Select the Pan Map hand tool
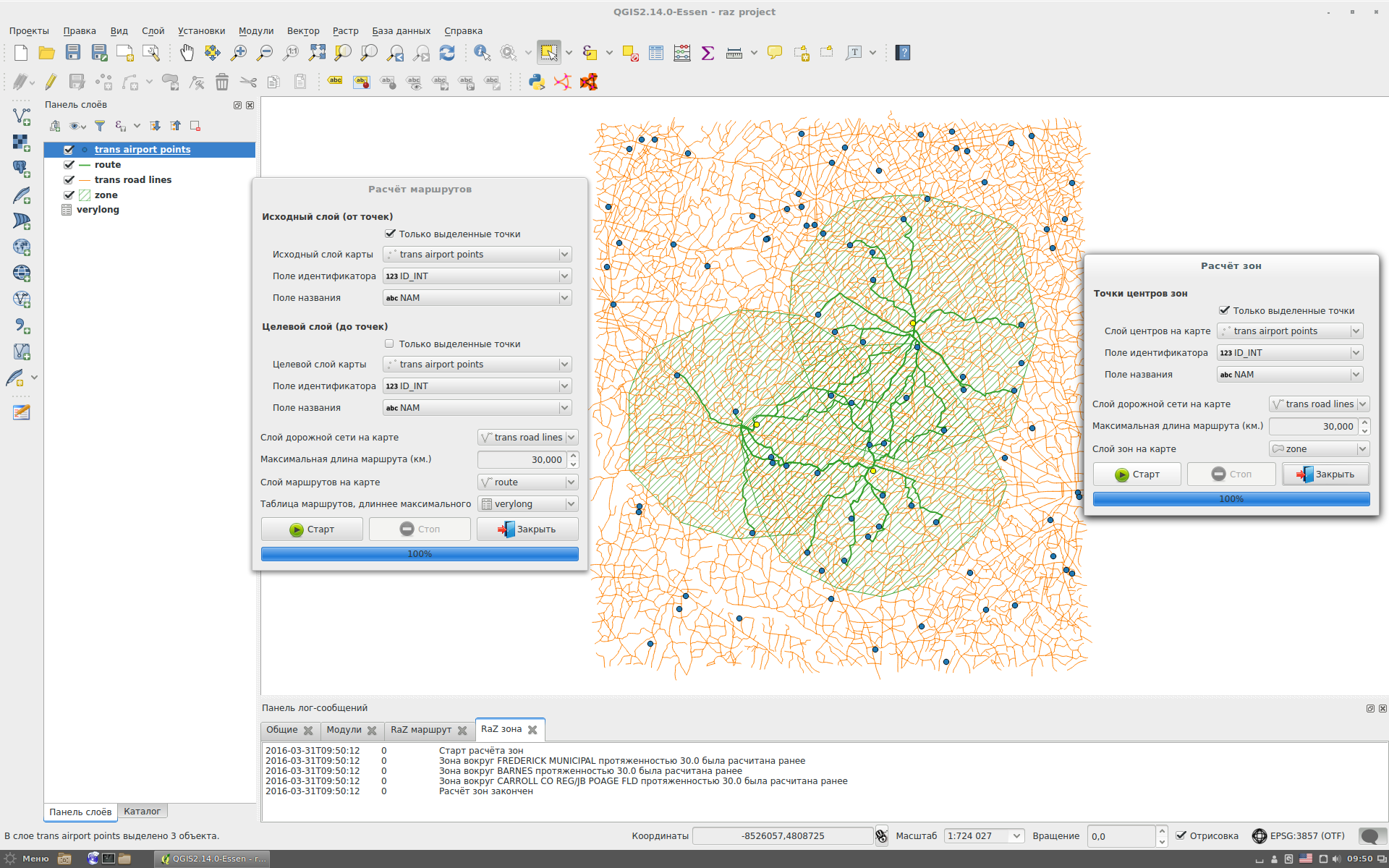The image size is (1389, 868). [x=187, y=53]
